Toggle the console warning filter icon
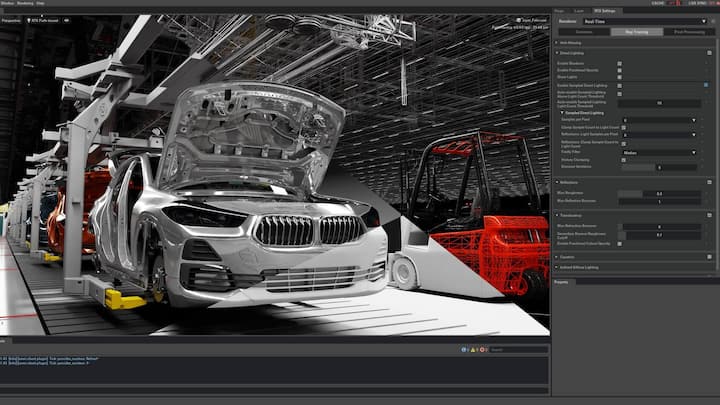 [473, 349]
